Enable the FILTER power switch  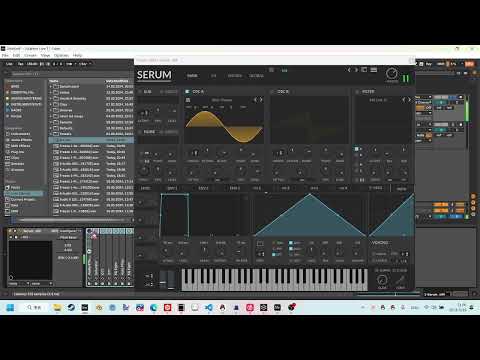tap(357, 91)
